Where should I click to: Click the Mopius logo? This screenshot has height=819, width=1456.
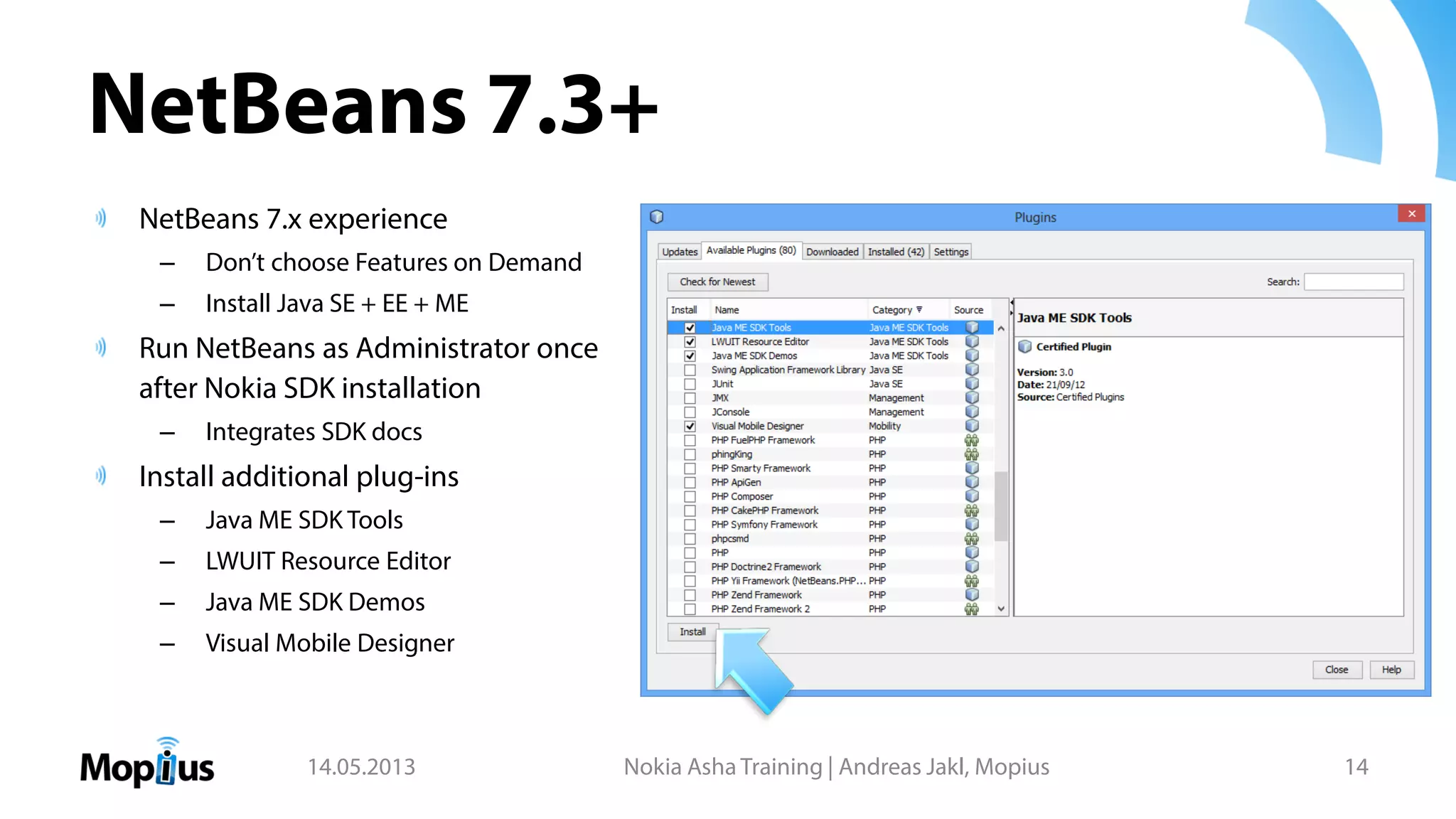click(x=147, y=763)
